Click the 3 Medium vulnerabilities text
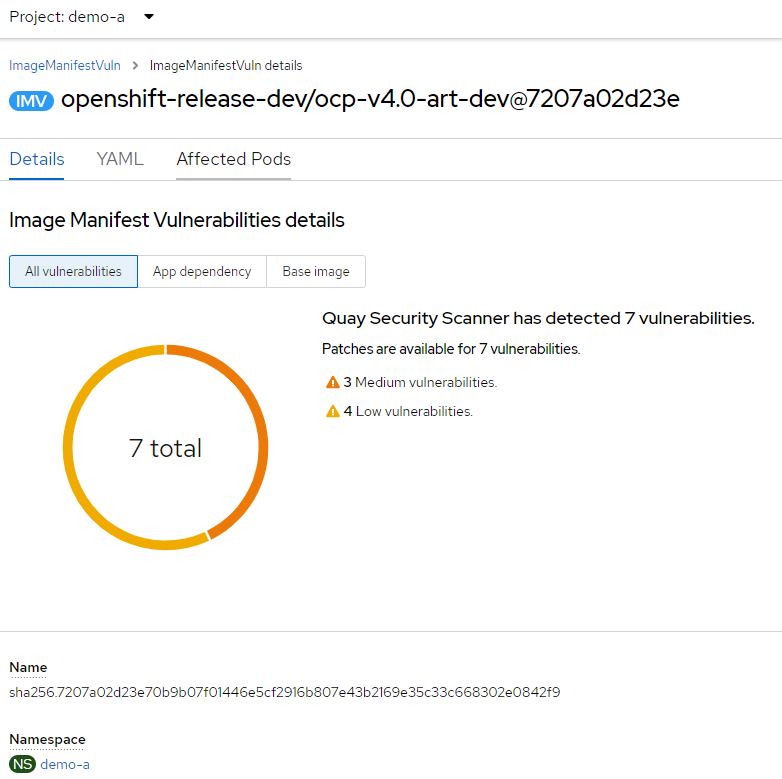The width and height of the screenshot is (782, 779). click(420, 383)
